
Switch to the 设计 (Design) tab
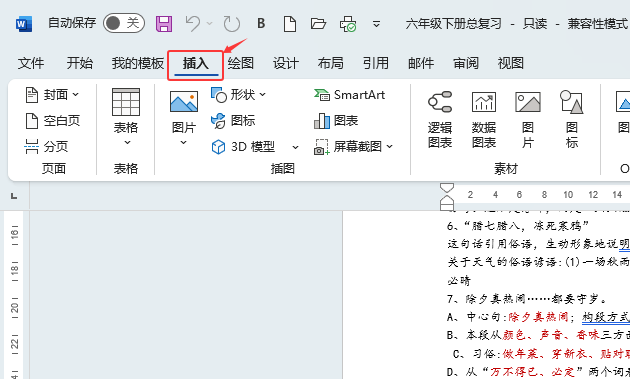(x=286, y=63)
